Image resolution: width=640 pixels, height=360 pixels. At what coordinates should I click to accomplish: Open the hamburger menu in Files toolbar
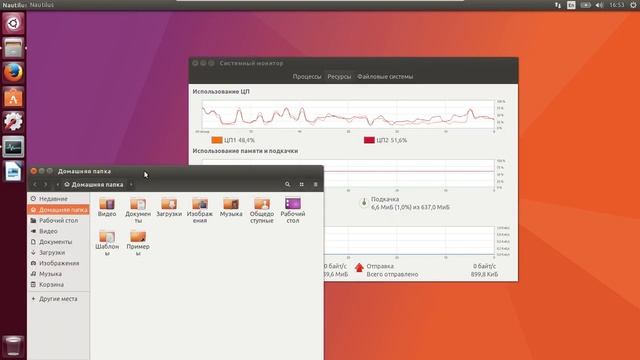pyautogui.click(x=316, y=184)
